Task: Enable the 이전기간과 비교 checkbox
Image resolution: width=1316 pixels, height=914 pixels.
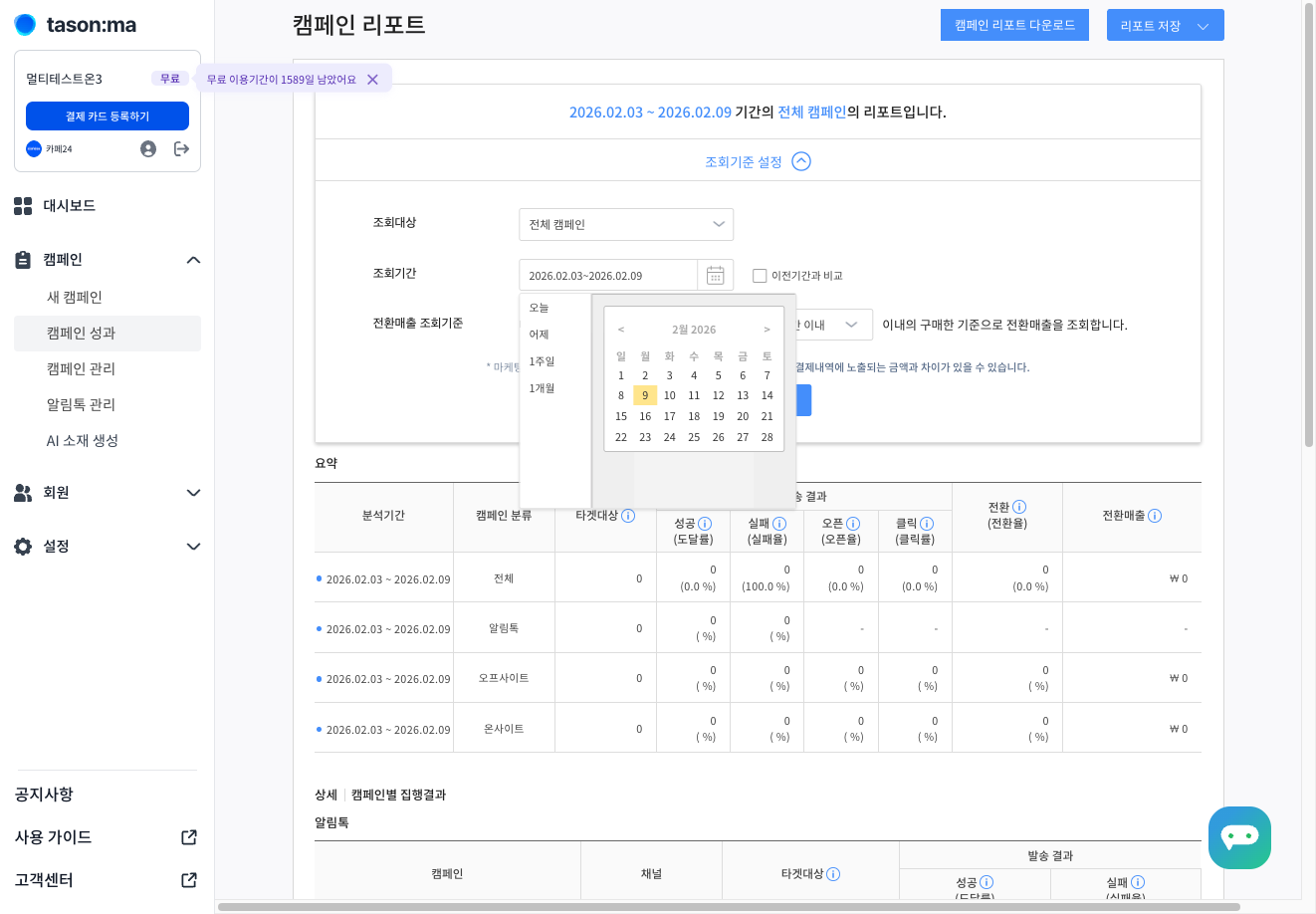Action: (760, 276)
